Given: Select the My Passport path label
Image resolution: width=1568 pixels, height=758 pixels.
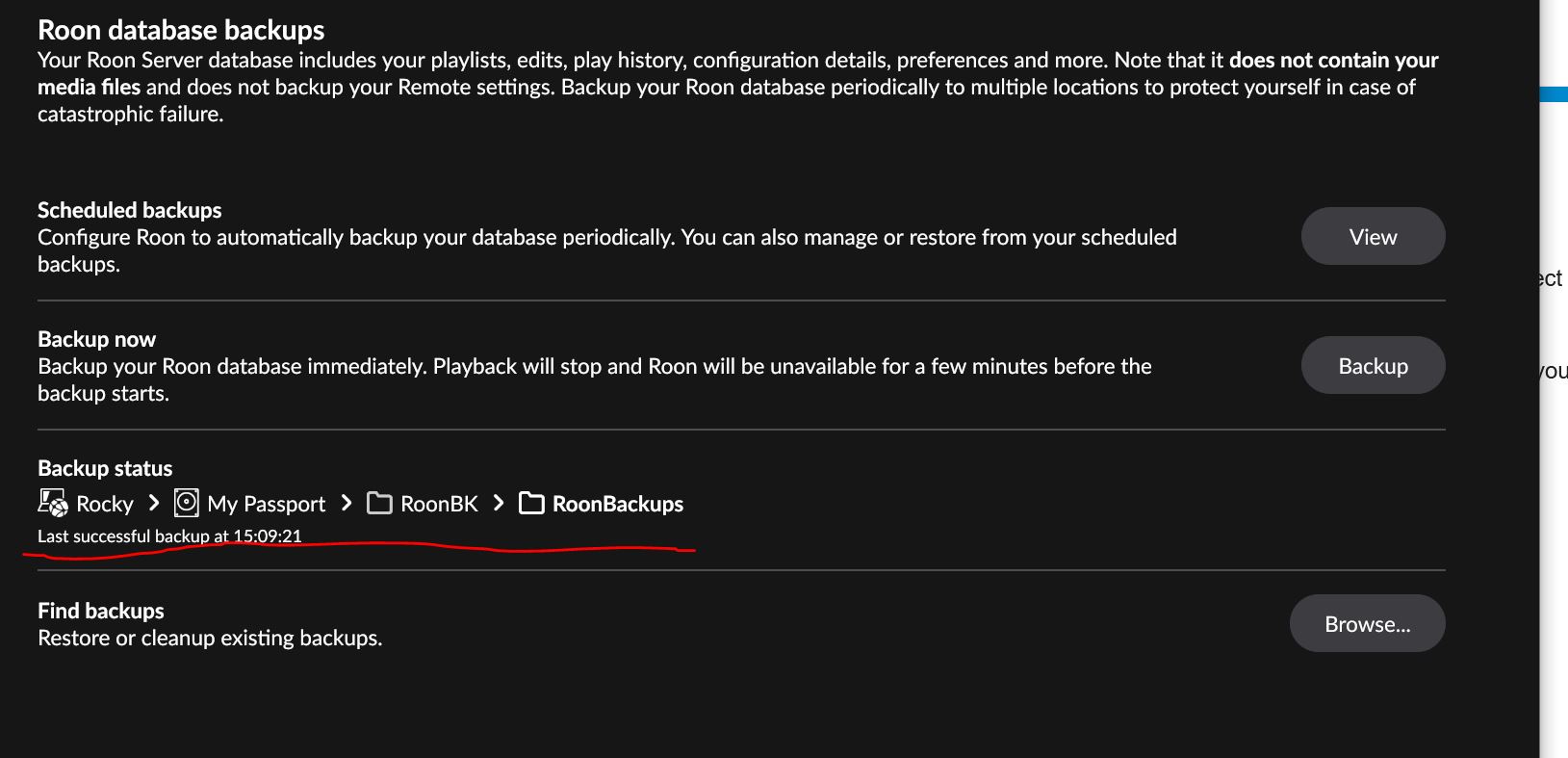Looking at the screenshot, I should point(267,504).
